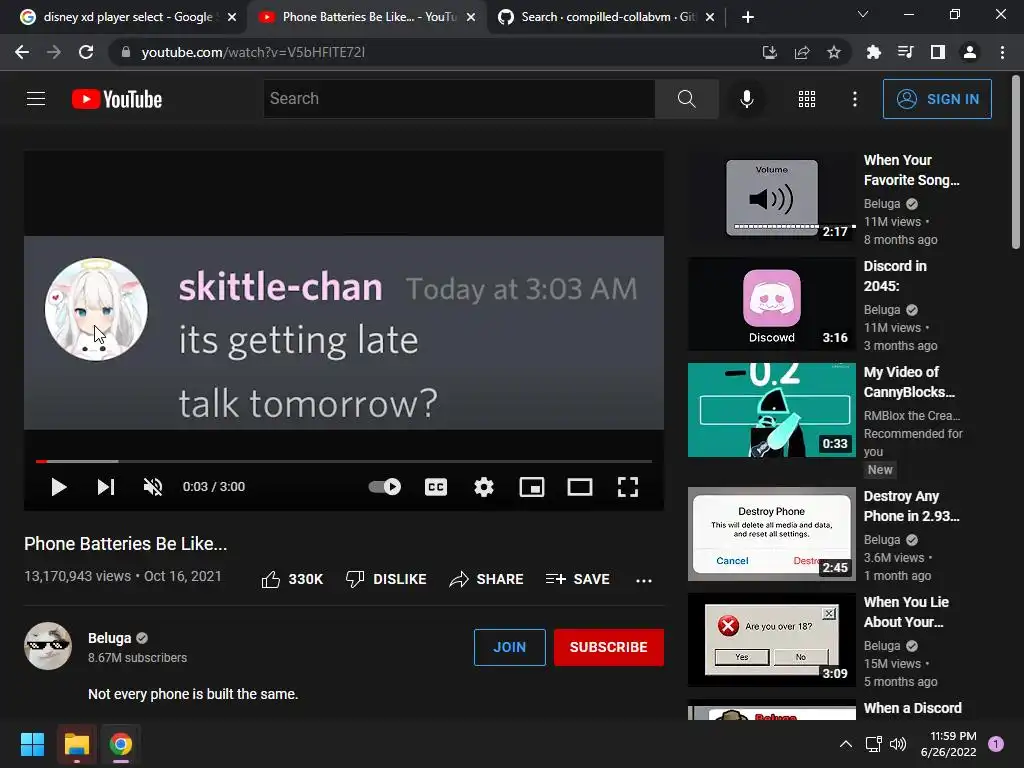The image size is (1024, 768).
Task: Share the video
Action: (487, 579)
